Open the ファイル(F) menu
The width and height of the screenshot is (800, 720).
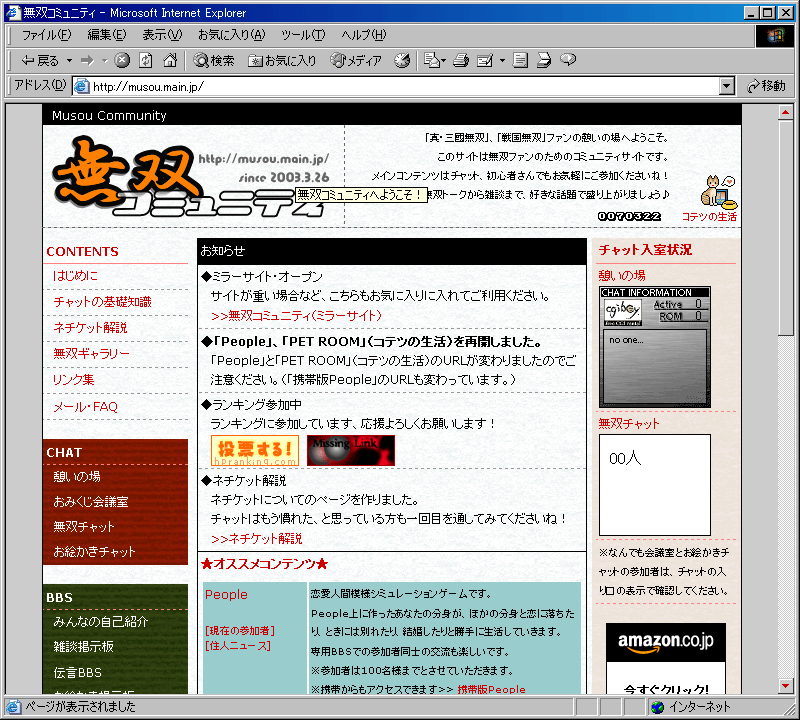pos(46,35)
